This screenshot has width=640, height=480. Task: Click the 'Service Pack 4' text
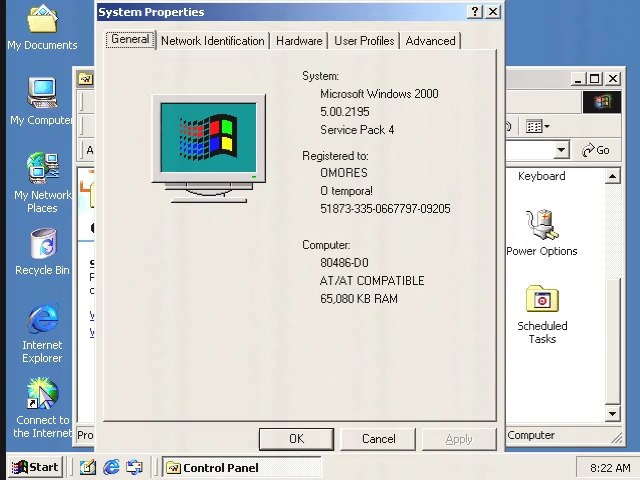357,130
